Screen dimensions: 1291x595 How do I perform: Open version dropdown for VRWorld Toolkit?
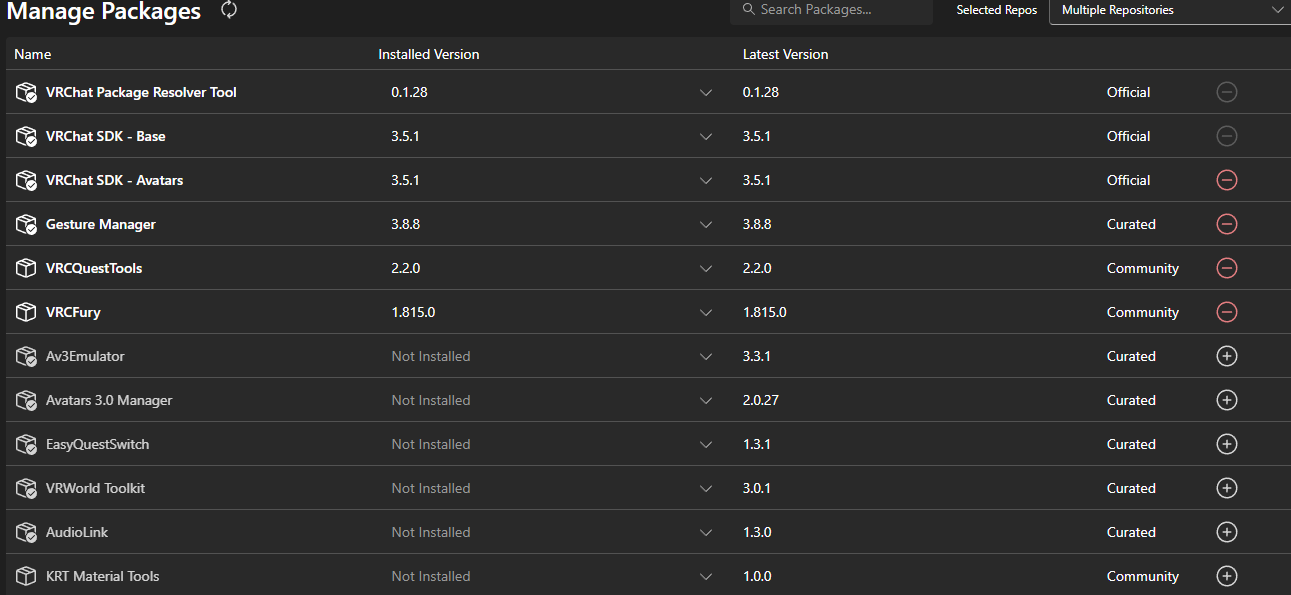pos(706,488)
